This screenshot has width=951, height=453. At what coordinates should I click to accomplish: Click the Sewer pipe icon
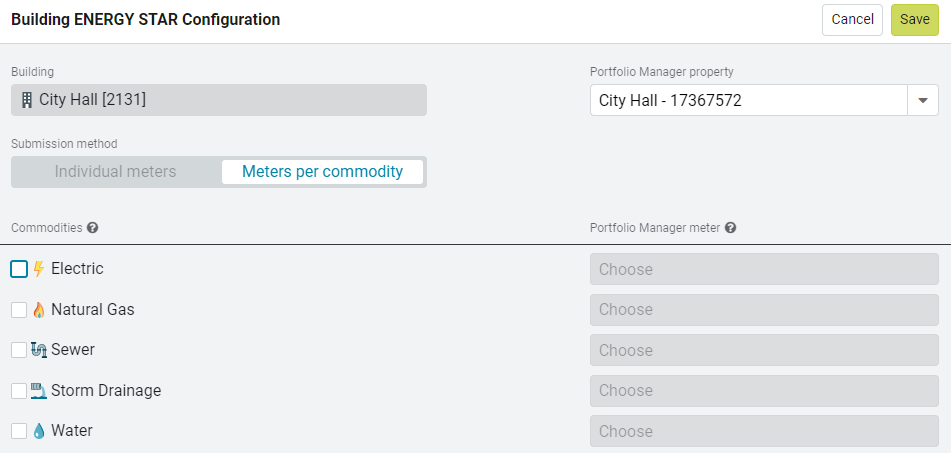pos(39,350)
